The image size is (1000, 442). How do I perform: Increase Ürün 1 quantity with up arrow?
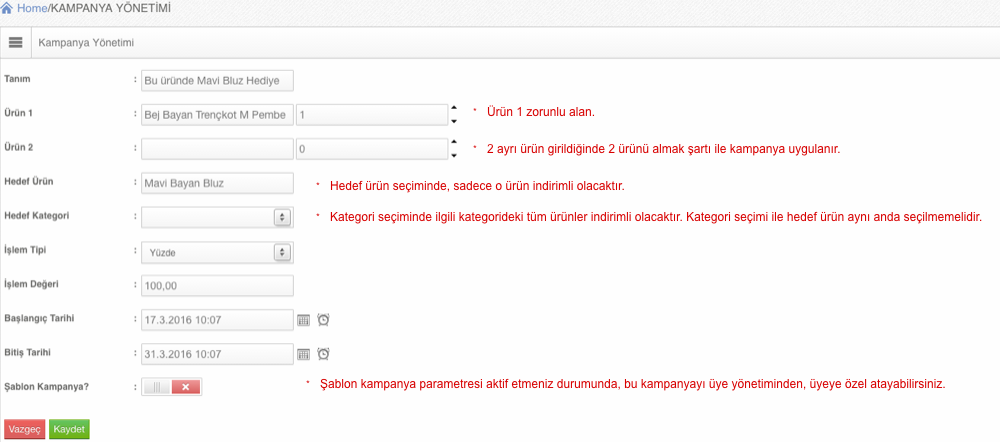click(453, 108)
